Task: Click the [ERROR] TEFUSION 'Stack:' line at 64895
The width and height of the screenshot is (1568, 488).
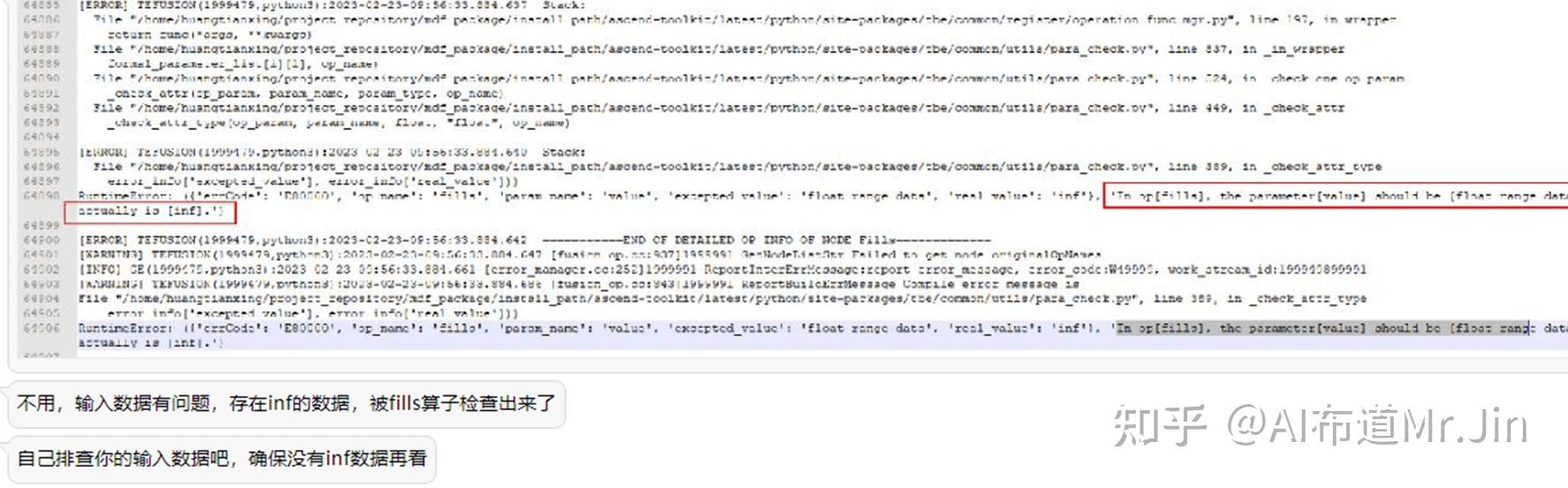Action: tap(332, 152)
